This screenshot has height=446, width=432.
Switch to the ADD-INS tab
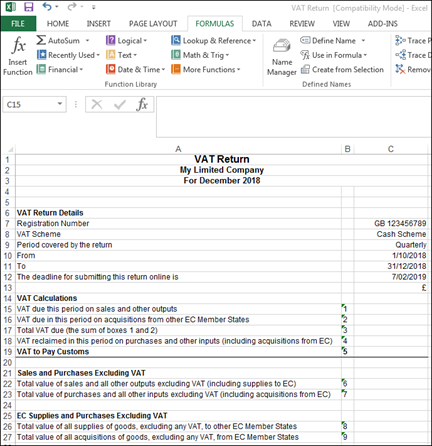pos(383,24)
